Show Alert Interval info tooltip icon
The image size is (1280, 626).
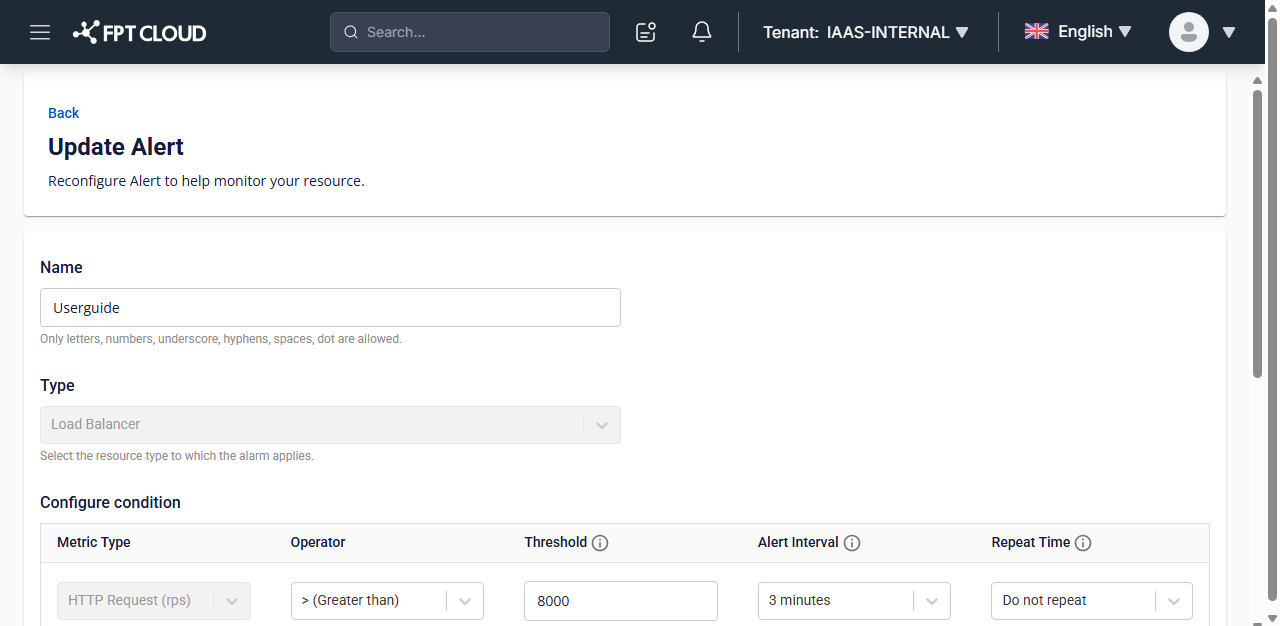tap(852, 543)
